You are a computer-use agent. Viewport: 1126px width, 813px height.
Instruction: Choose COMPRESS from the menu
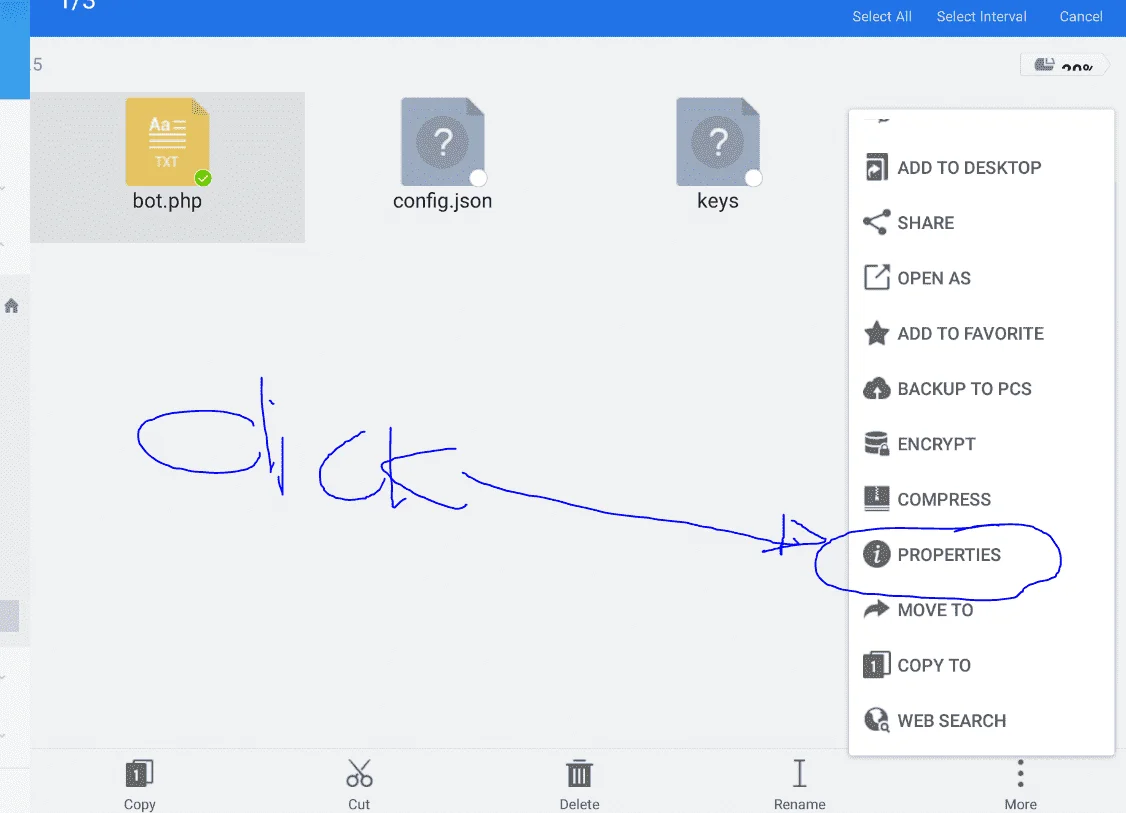pyautogui.click(x=981, y=499)
